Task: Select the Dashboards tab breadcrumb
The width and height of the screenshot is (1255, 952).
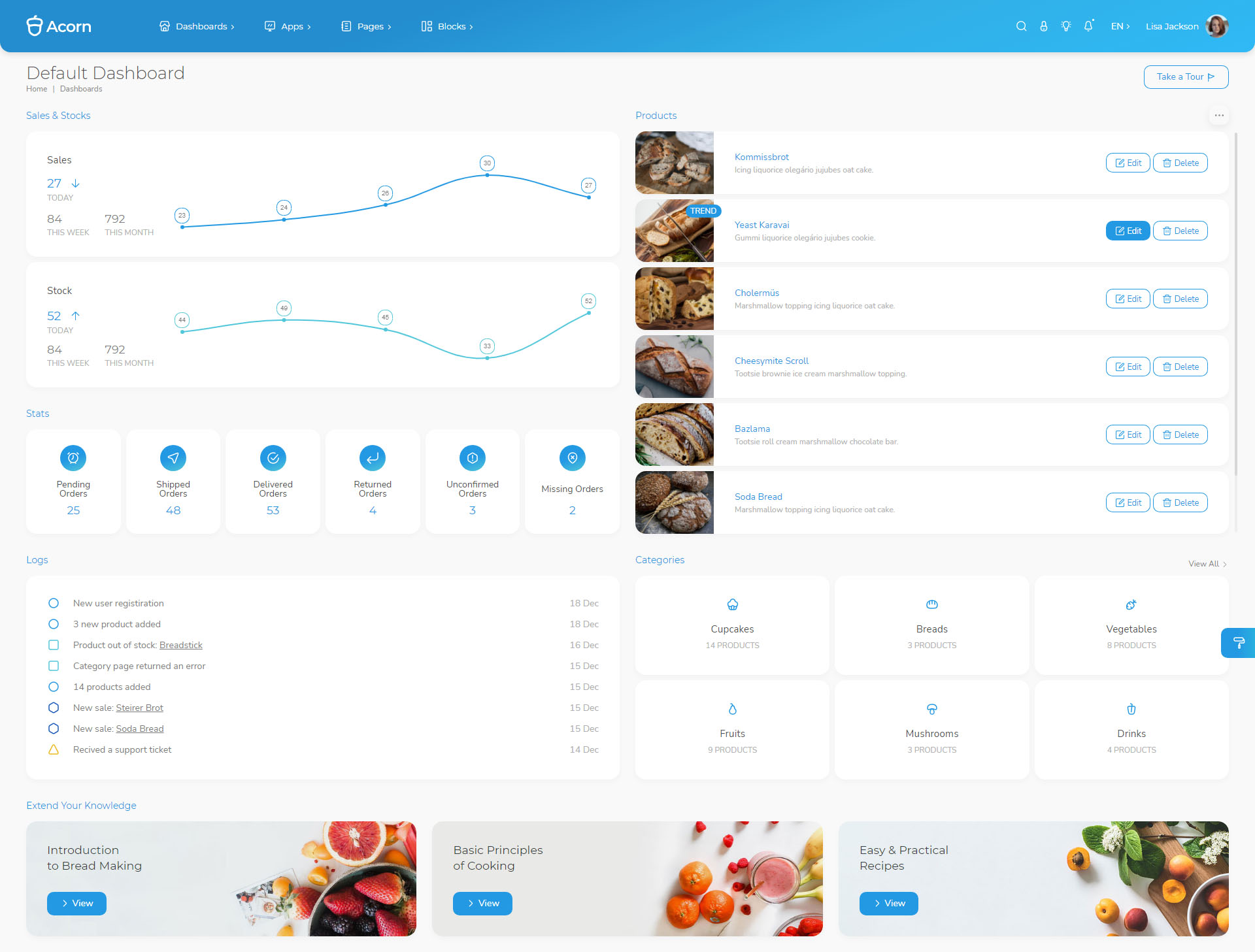Action: click(80, 89)
